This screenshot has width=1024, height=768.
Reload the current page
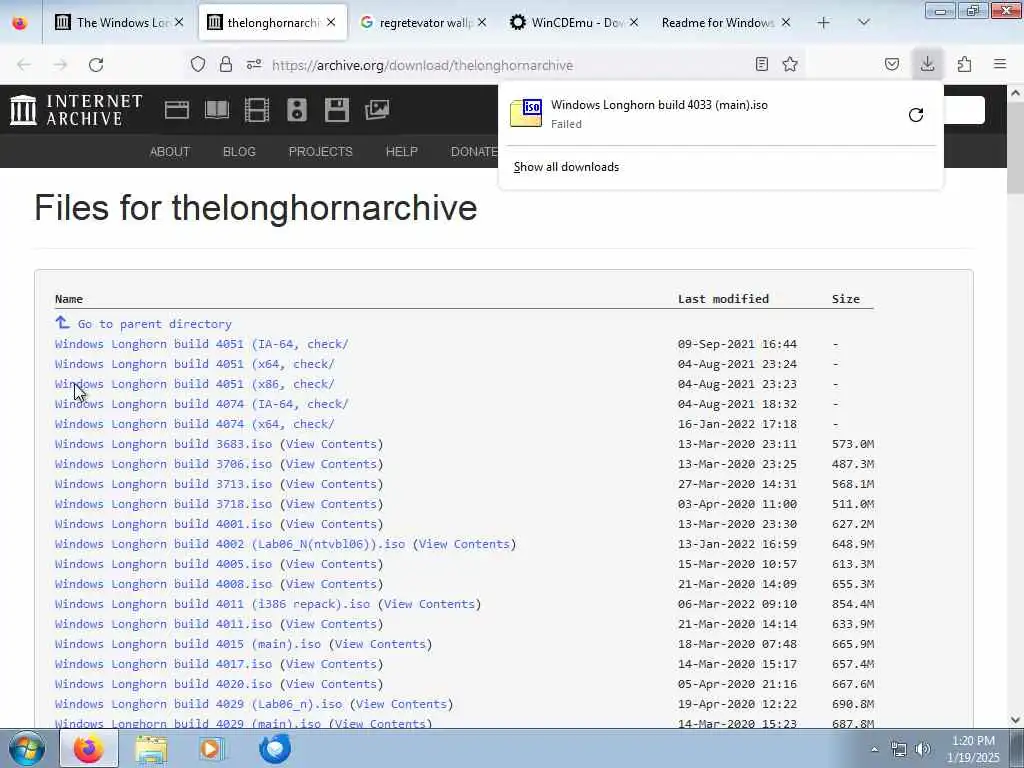[96, 65]
